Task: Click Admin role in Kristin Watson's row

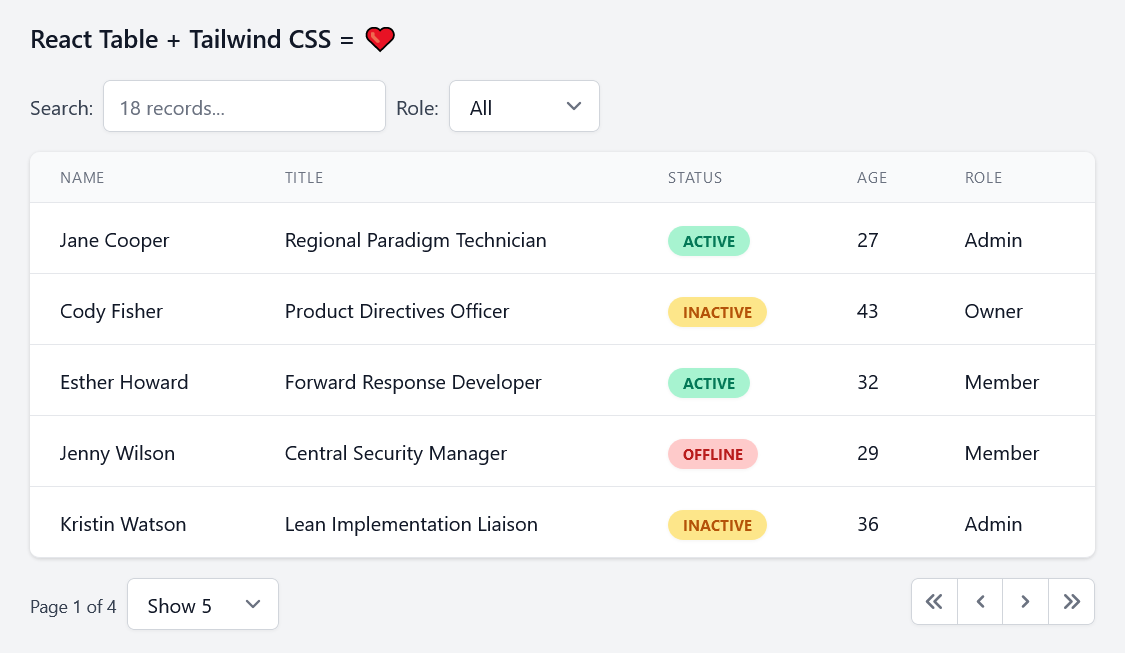Action: pyautogui.click(x=993, y=525)
